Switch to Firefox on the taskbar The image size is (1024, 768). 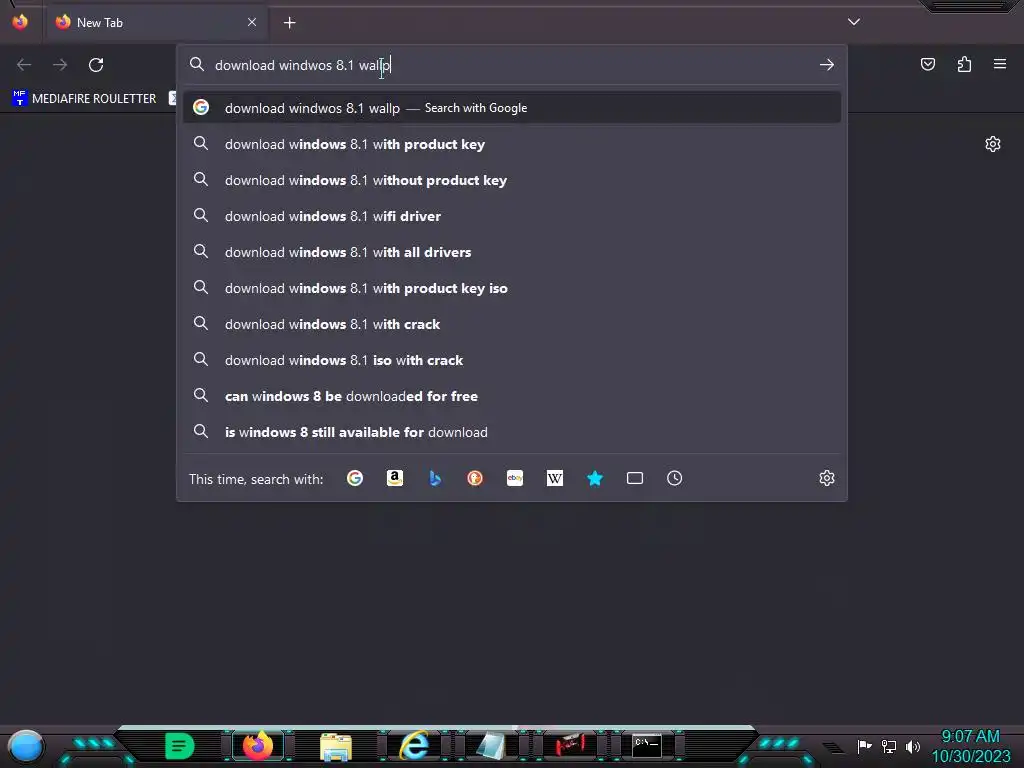pyautogui.click(x=258, y=745)
